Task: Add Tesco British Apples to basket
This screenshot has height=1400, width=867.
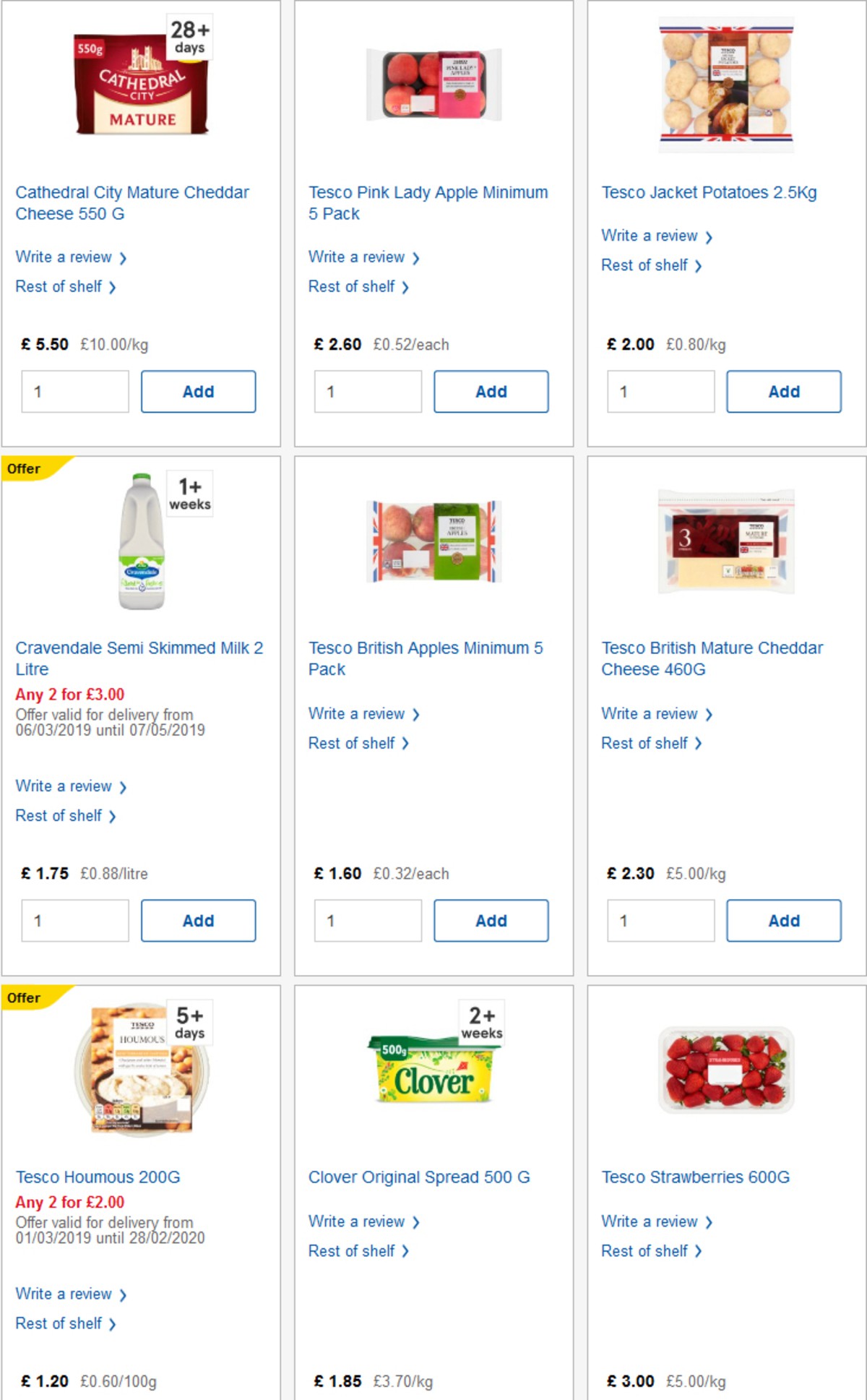Action: click(492, 920)
